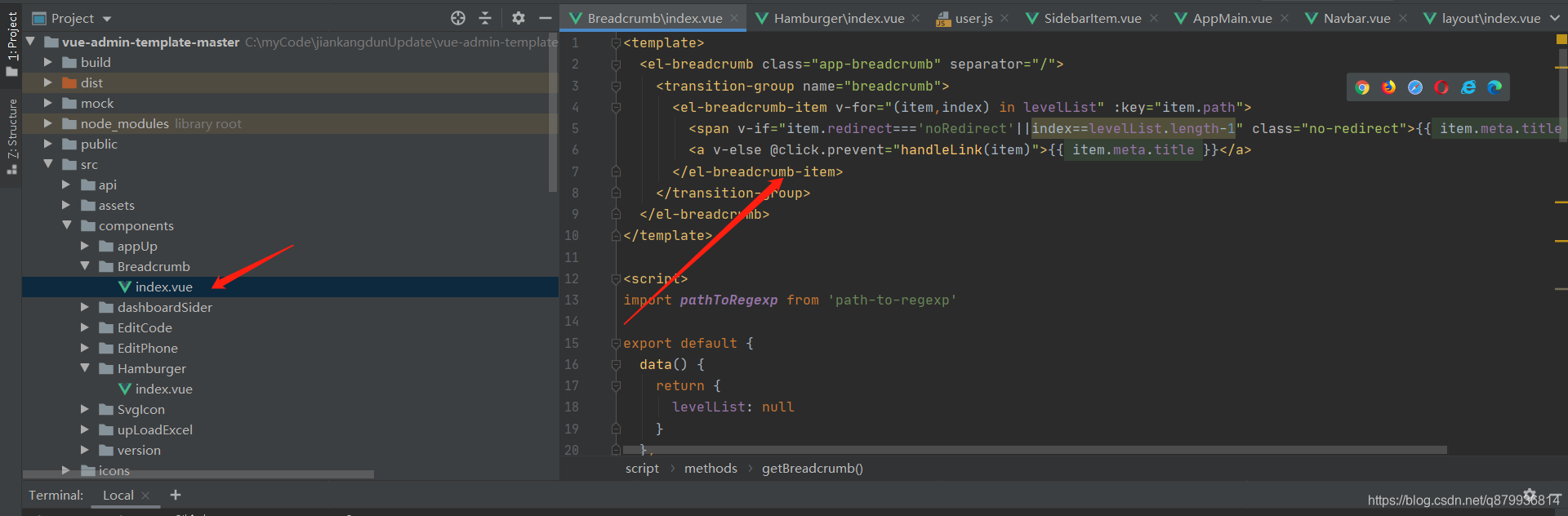Collapse the src folder

(x=48, y=164)
